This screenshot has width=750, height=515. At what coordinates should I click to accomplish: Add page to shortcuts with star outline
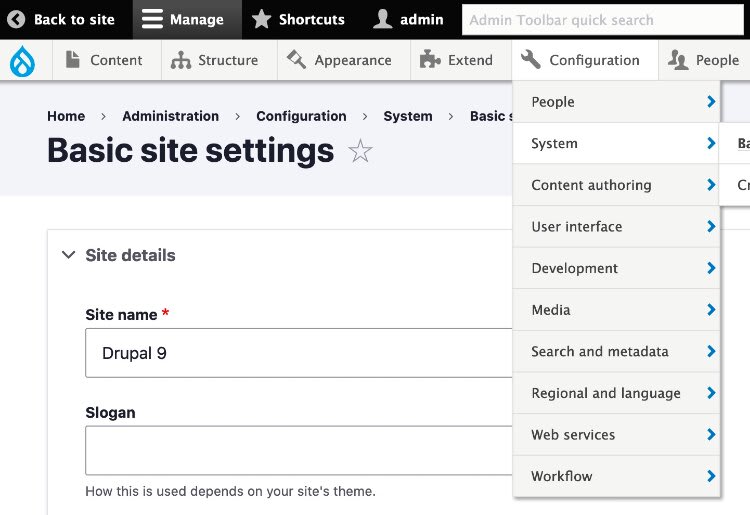(360, 151)
